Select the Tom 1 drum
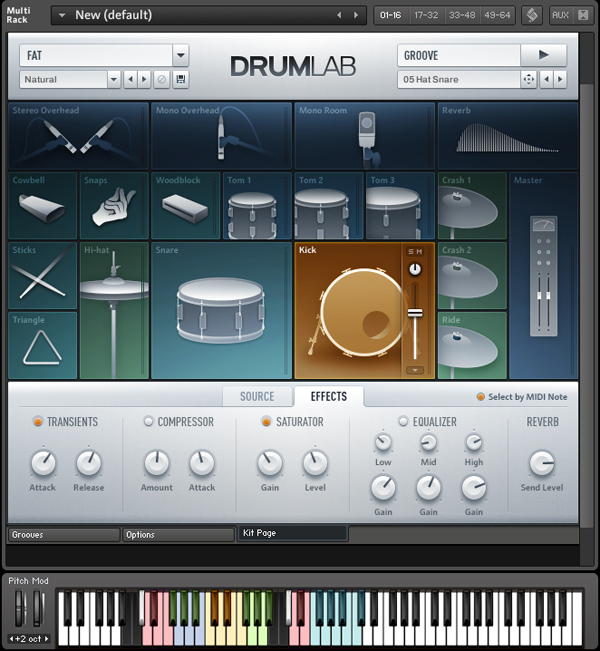Viewport: 600px width, 651px height. click(257, 206)
